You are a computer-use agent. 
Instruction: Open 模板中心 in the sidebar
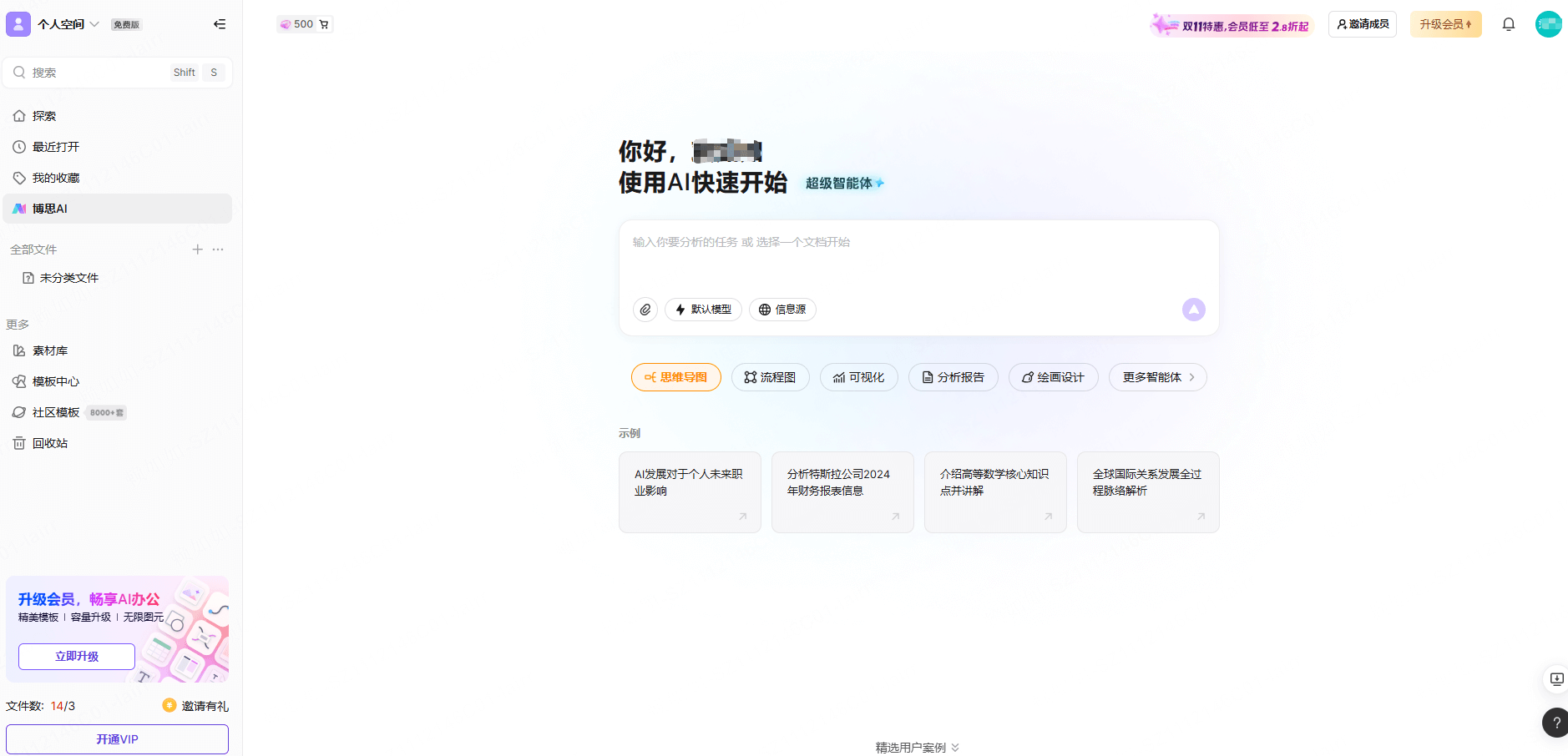(x=56, y=381)
